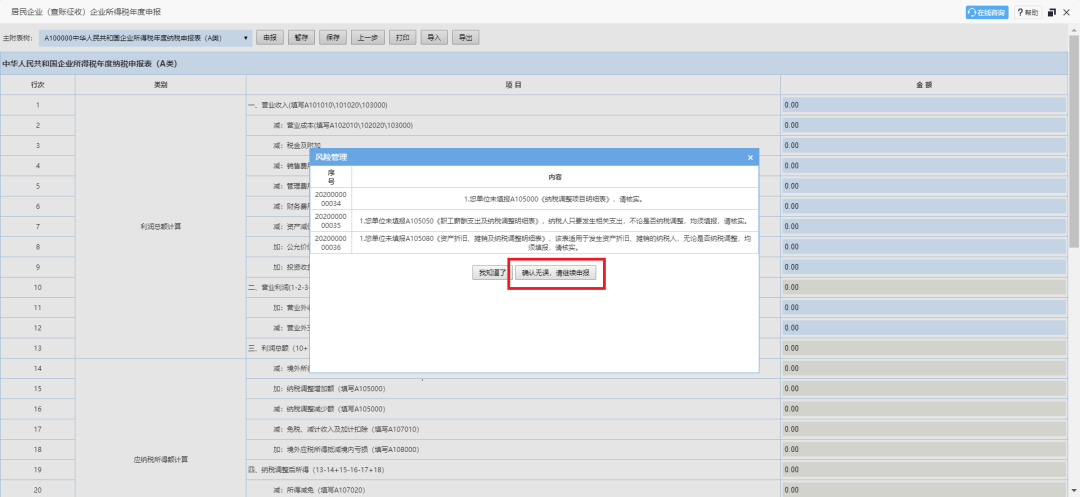Open the 帮助 help button

(1028, 12)
